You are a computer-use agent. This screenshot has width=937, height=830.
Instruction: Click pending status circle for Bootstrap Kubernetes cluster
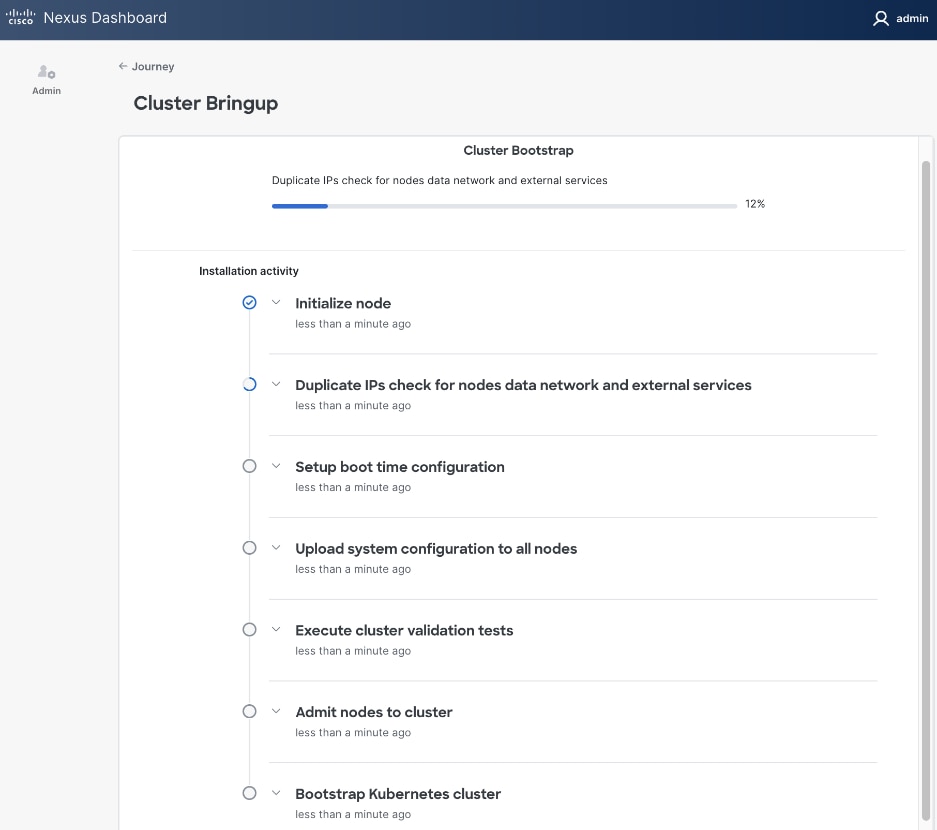[x=250, y=793]
